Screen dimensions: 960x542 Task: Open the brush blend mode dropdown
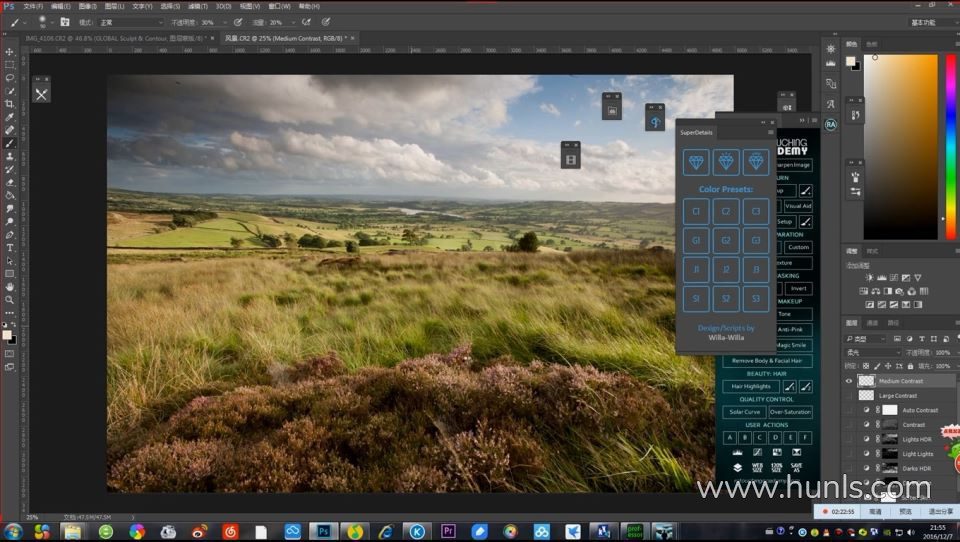pyautogui.click(x=131, y=22)
